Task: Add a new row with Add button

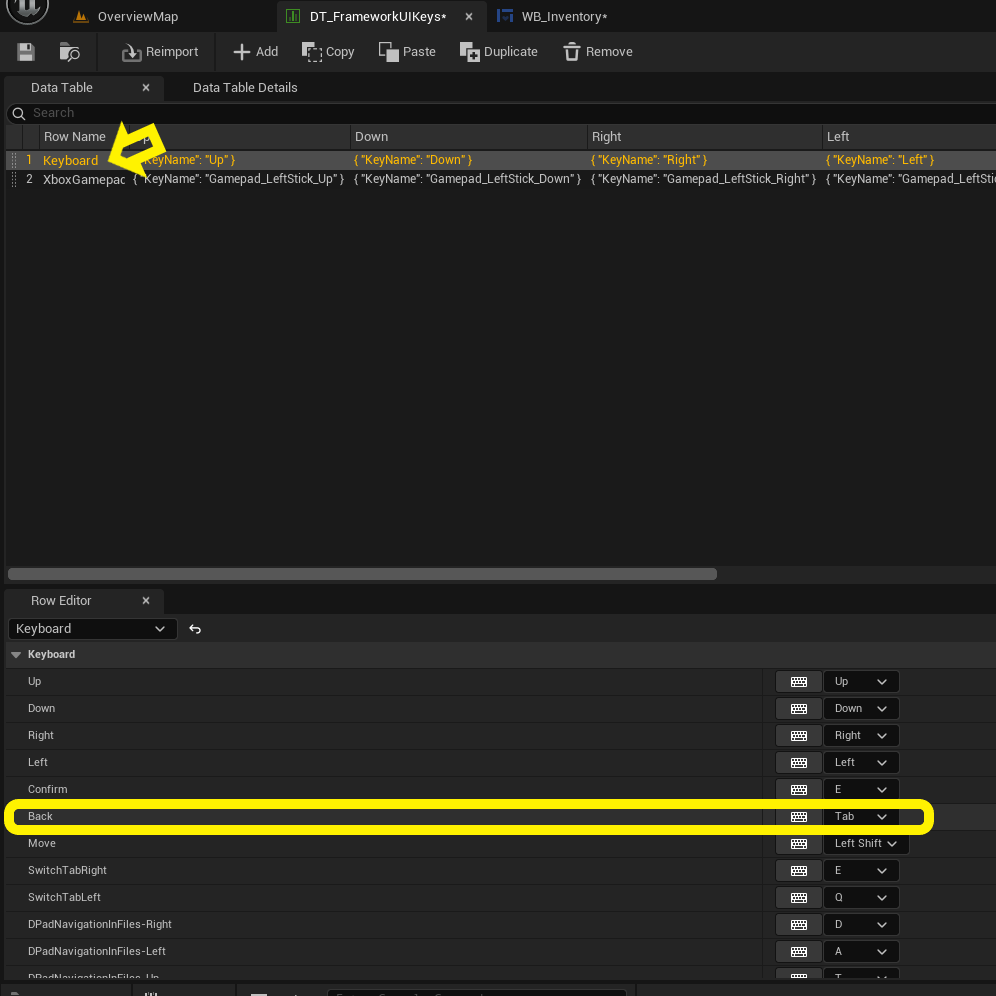Action: coord(255,52)
